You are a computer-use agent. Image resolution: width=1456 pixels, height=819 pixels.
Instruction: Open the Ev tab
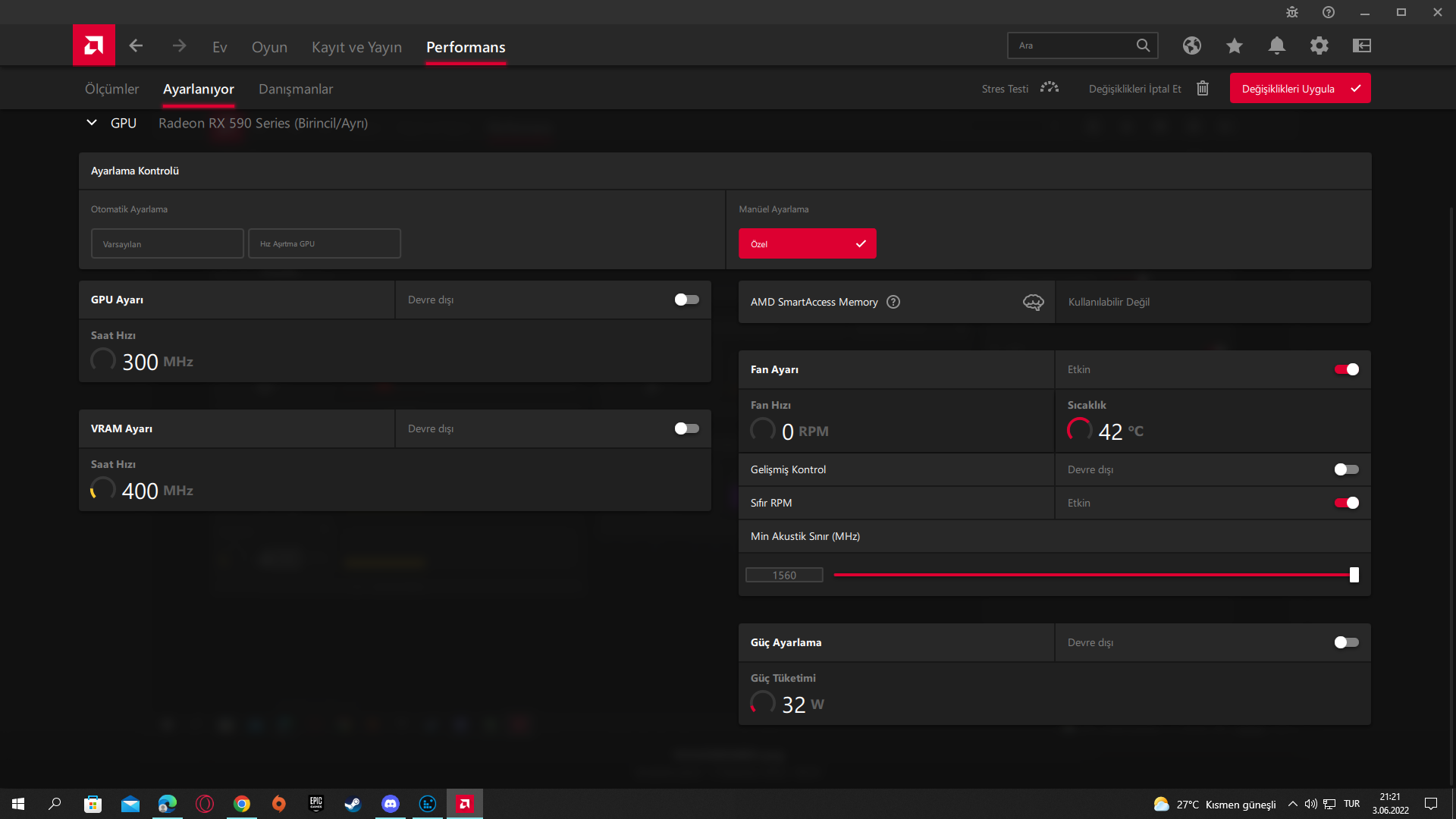click(x=220, y=47)
